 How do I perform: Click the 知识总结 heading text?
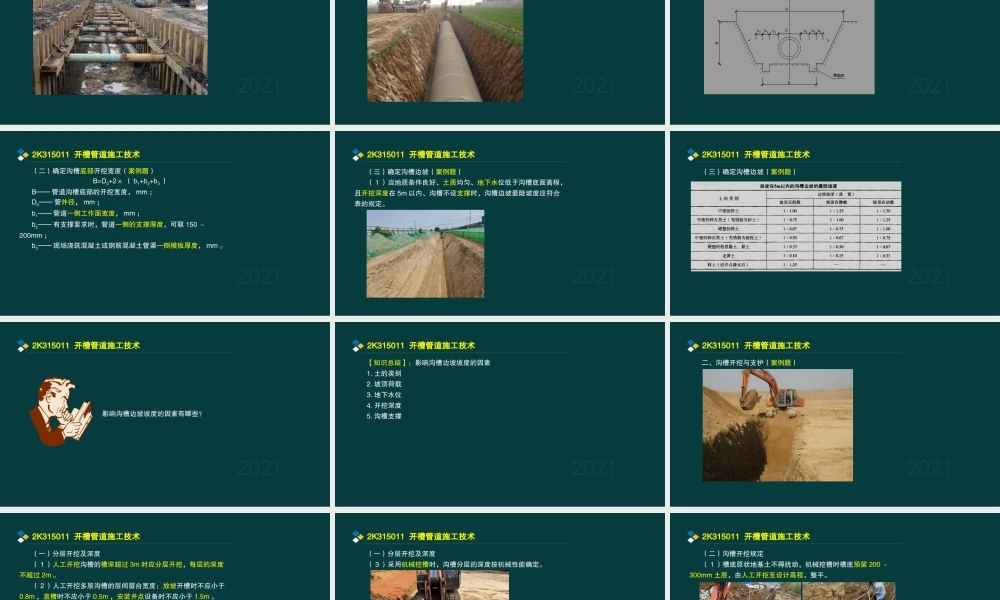[x=386, y=362]
